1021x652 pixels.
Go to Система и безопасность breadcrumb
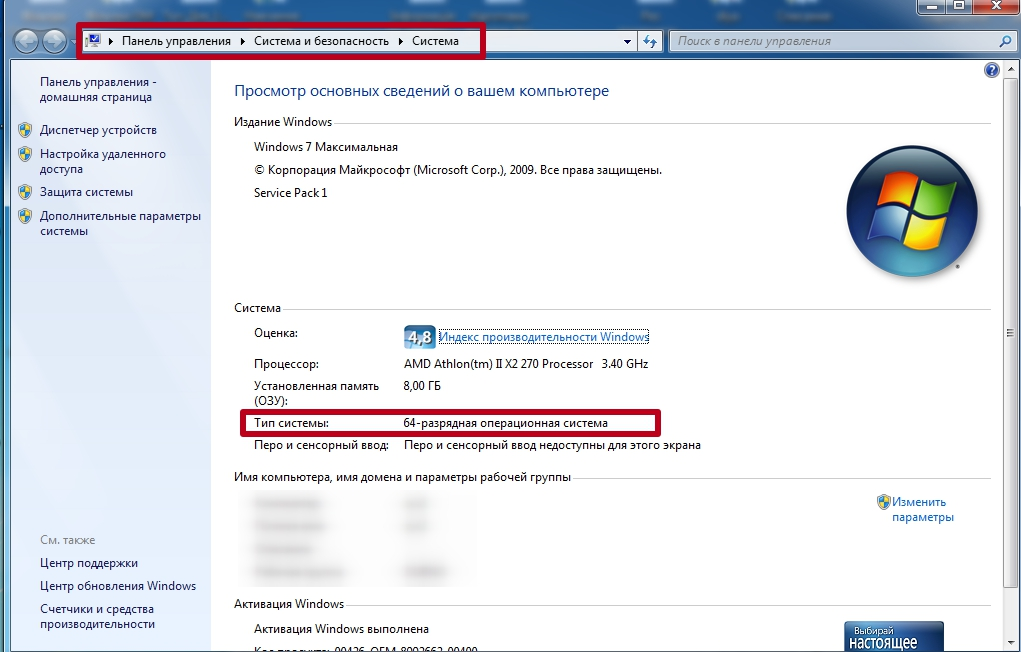pos(323,41)
